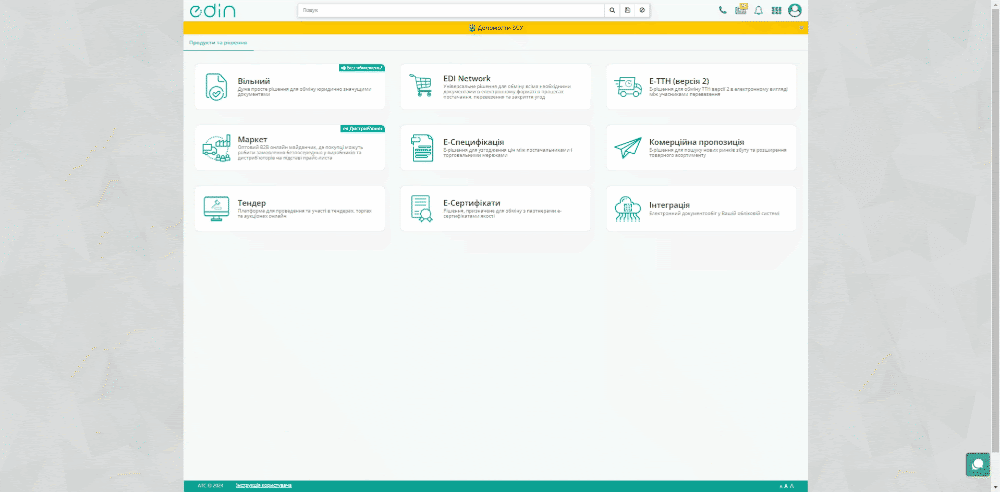
Task: Click the EDI Network shopping cart icon
Action: (421, 85)
